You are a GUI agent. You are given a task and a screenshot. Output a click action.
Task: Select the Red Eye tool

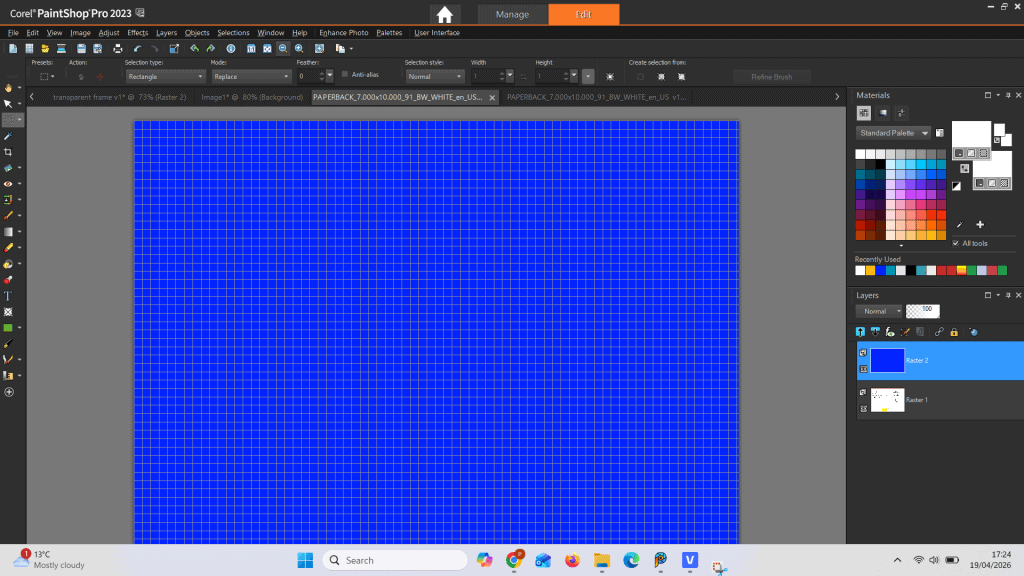pyautogui.click(x=8, y=184)
